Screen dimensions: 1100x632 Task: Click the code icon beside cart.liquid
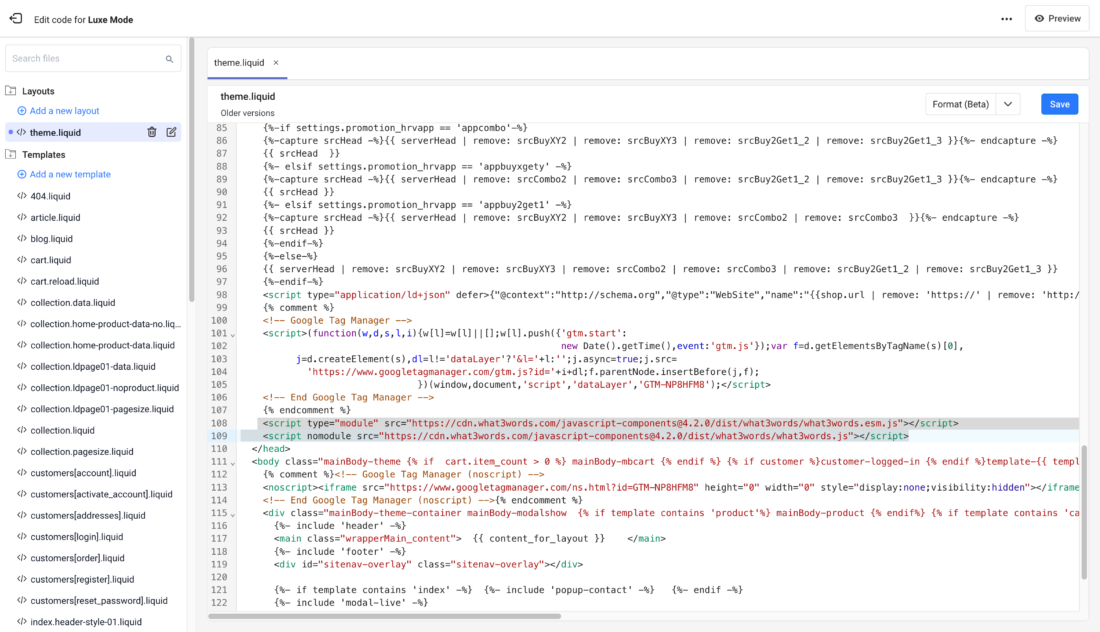(x=22, y=260)
